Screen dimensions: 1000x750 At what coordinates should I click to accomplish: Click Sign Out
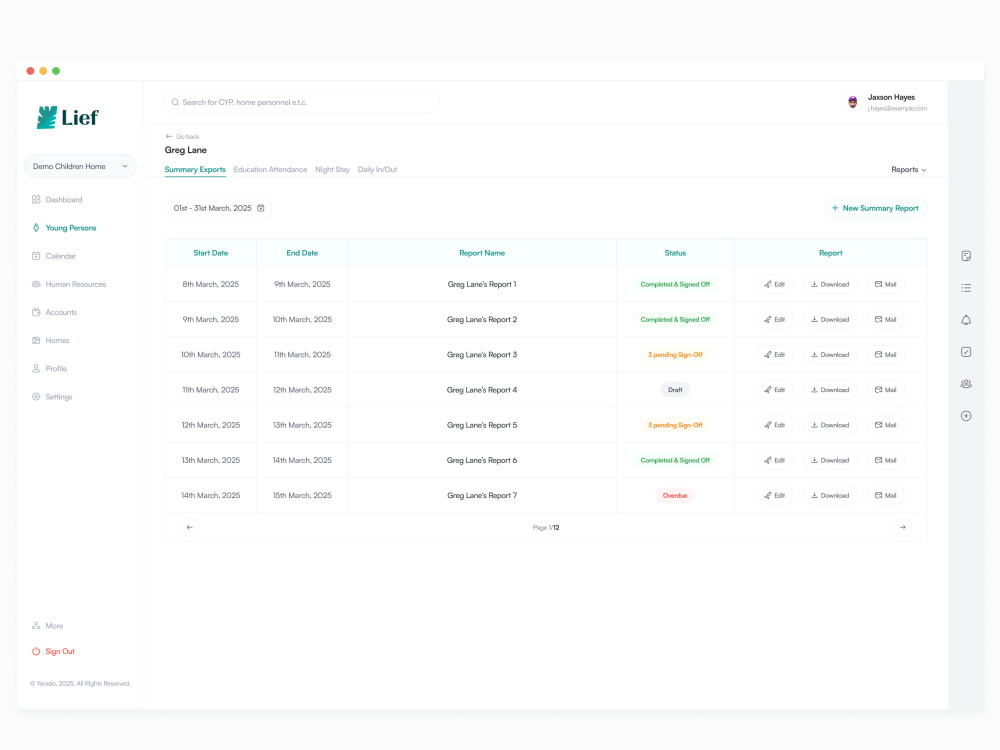[x=53, y=651]
